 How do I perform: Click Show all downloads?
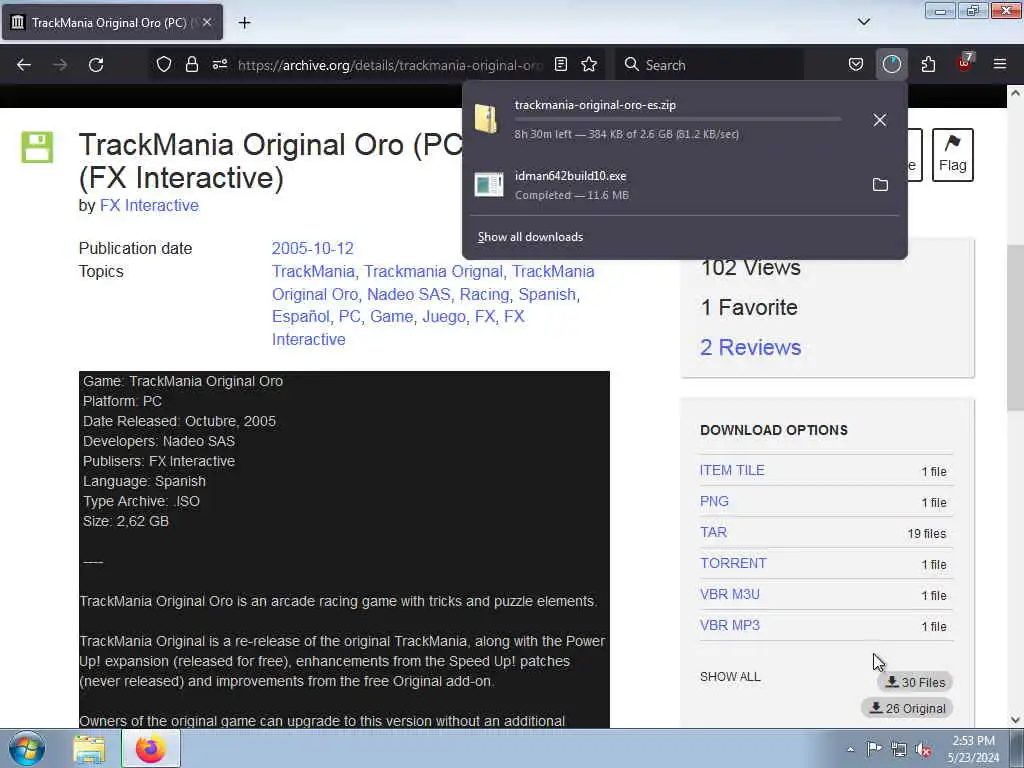[530, 237]
